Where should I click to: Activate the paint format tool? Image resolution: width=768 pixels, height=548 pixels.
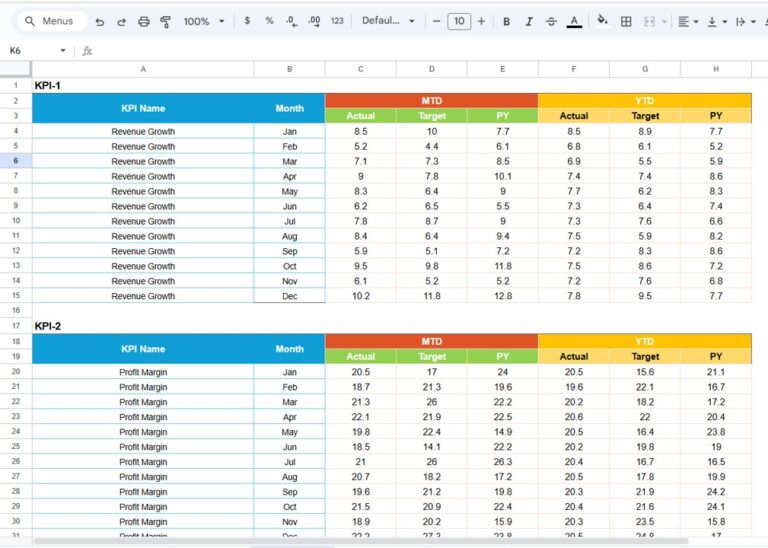pos(166,22)
